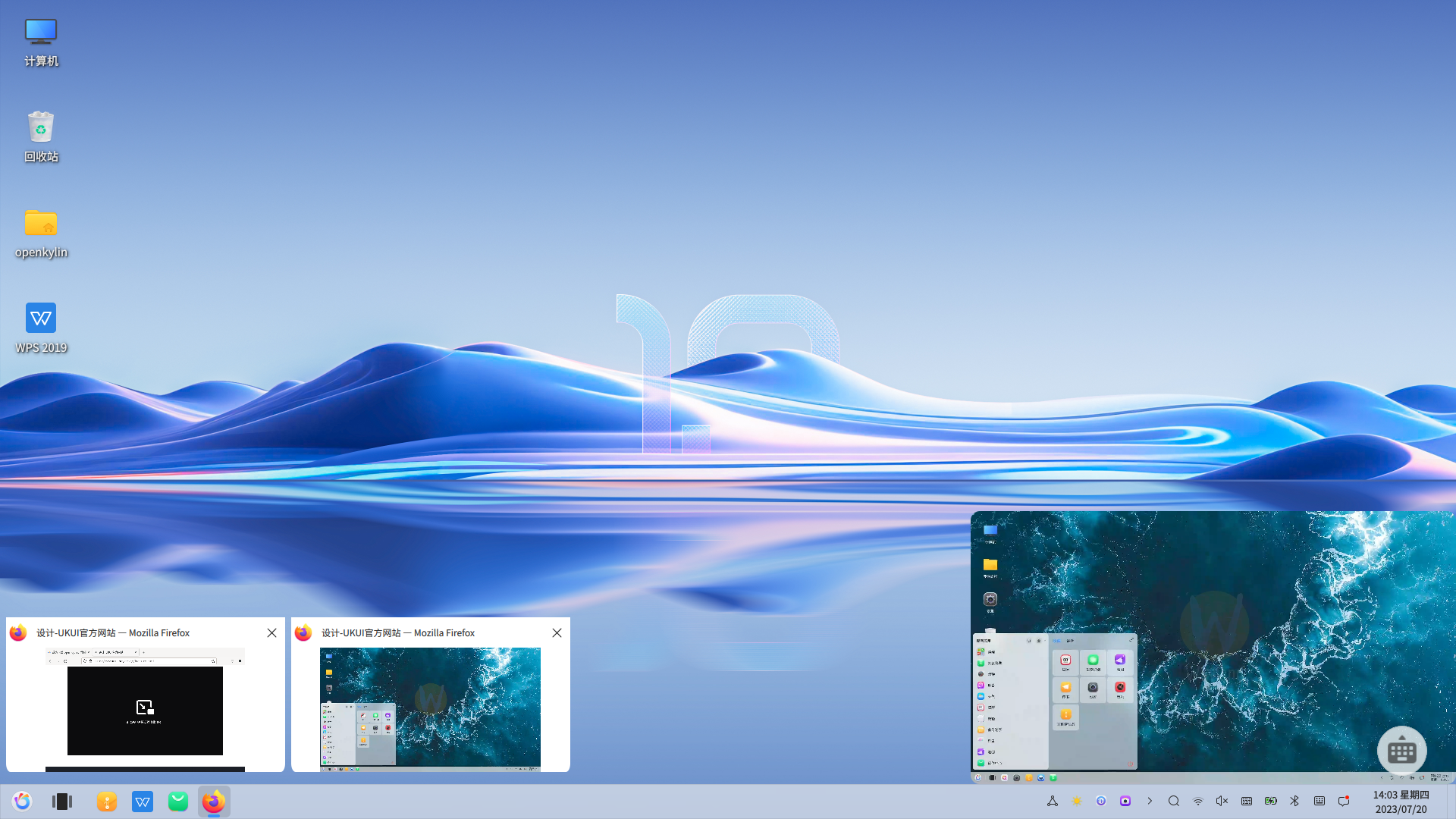
Task: Open the battery power status icon
Action: pos(1271,801)
